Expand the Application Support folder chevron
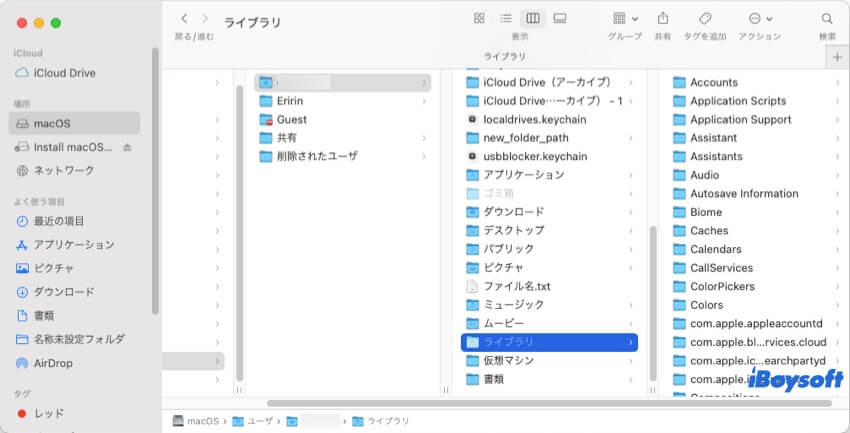This screenshot has width=850, height=433. [x=836, y=120]
